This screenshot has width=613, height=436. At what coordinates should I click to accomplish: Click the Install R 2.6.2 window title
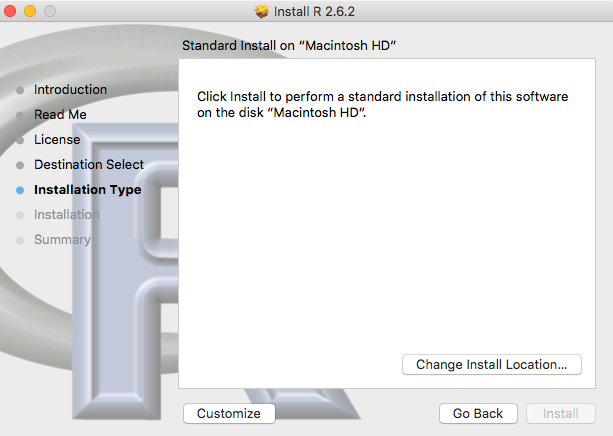314,11
